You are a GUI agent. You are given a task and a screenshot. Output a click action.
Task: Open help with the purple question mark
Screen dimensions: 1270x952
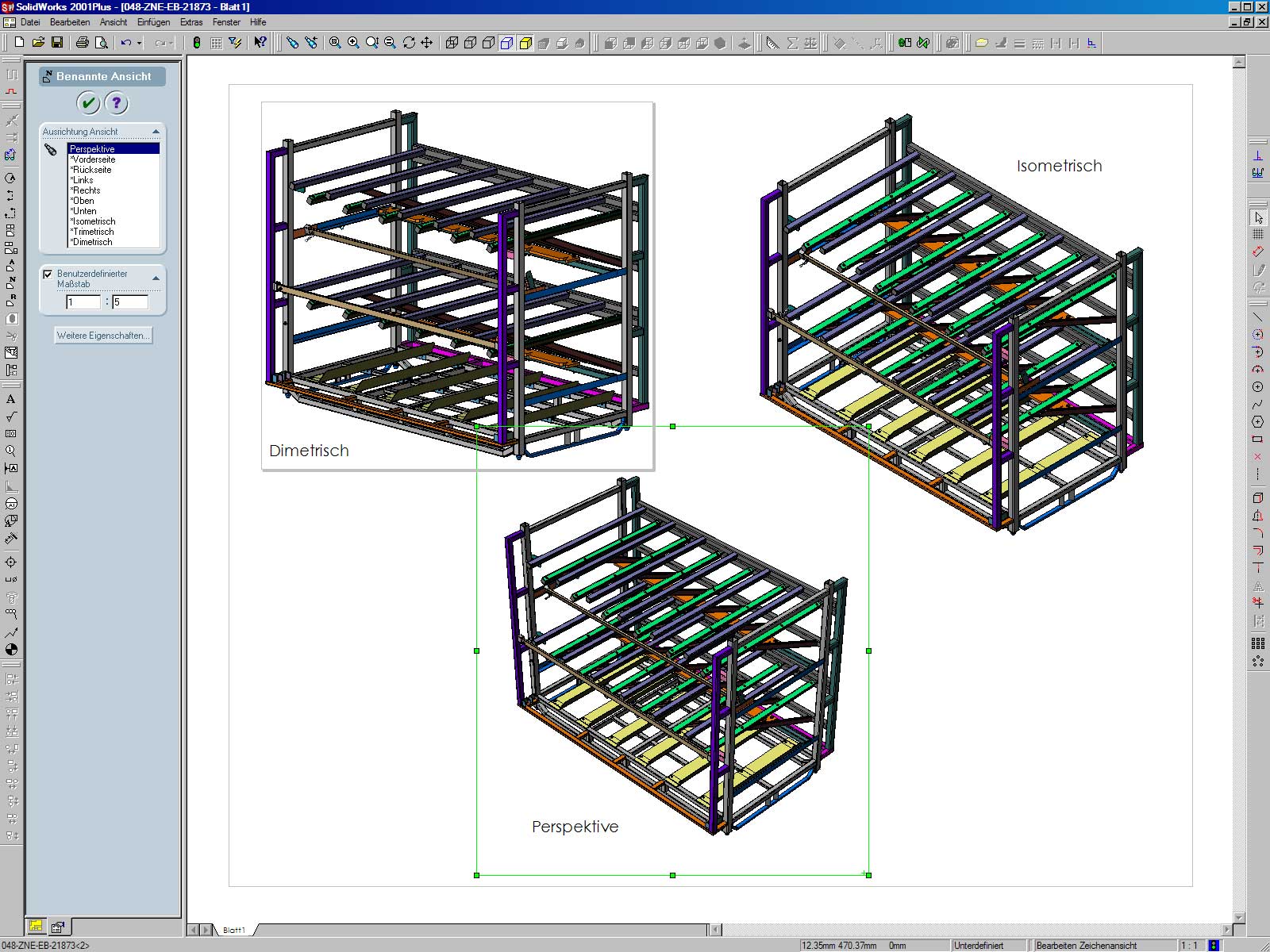point(117,103)
